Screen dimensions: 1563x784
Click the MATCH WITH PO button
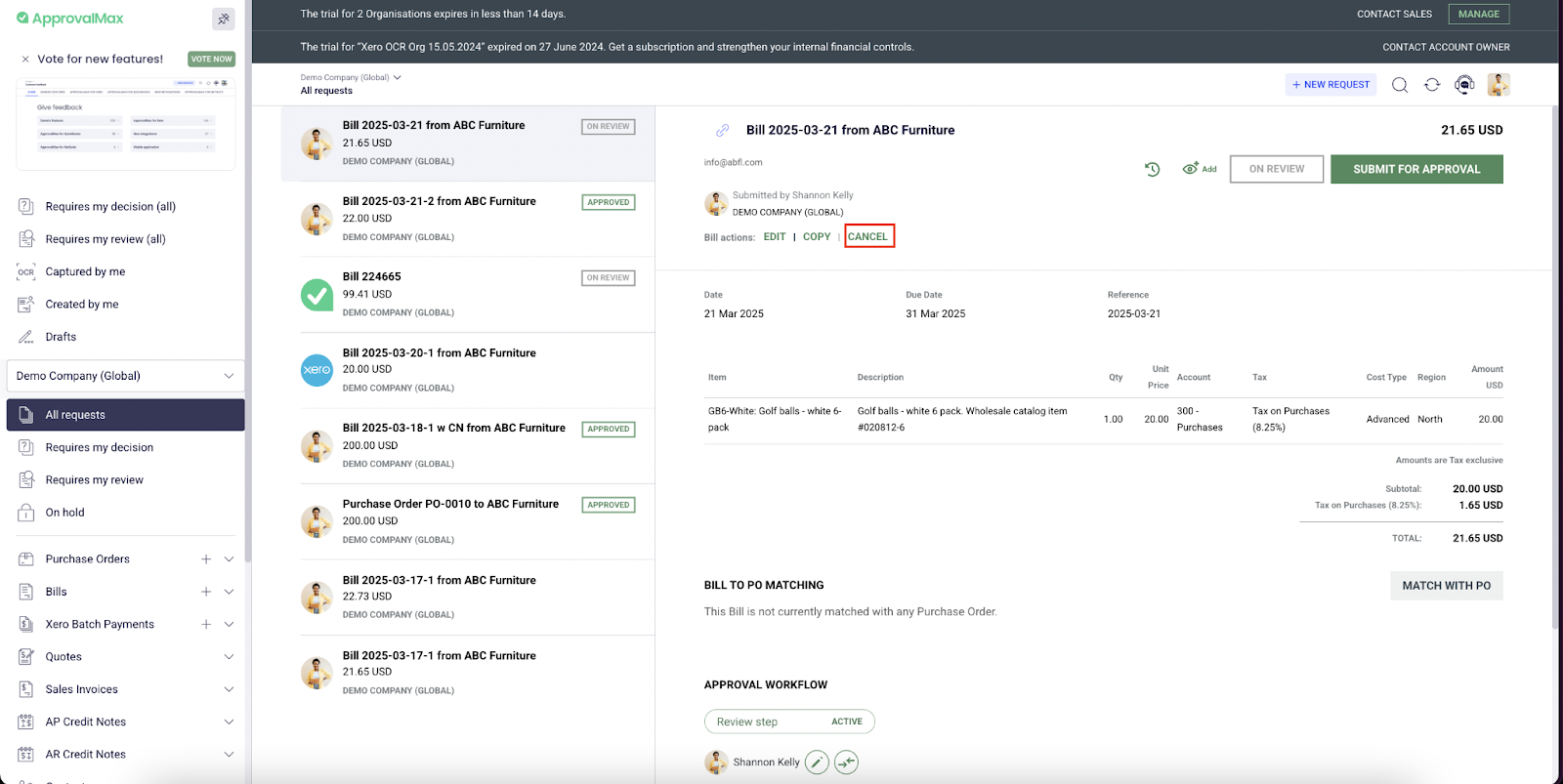tap(1447, 586)
